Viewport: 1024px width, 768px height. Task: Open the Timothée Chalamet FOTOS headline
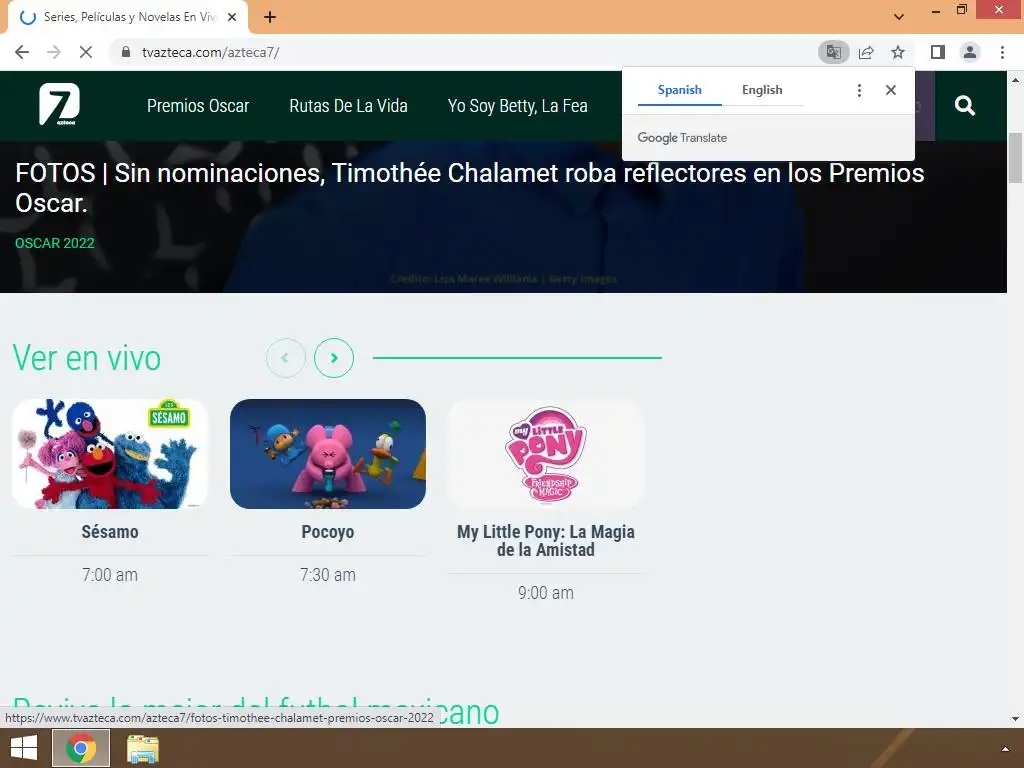click(470, 188)
